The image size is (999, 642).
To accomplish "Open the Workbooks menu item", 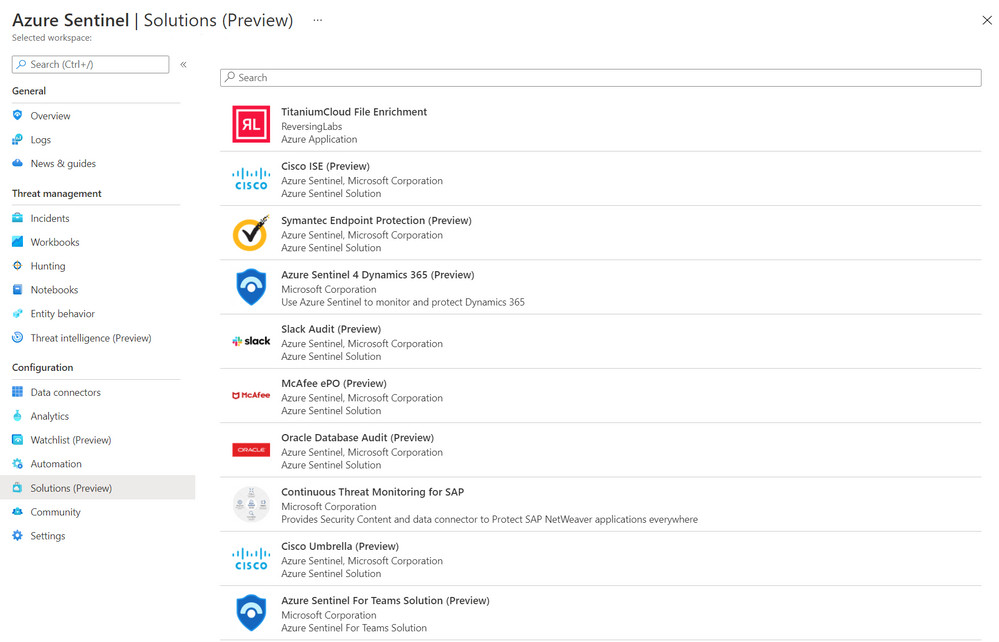I will 55,242.
